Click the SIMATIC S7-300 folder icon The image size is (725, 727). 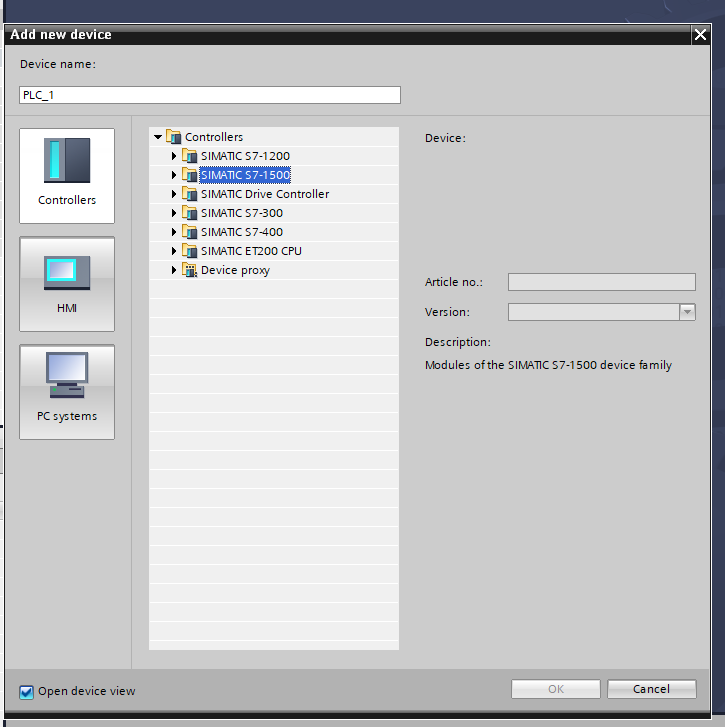190,213
